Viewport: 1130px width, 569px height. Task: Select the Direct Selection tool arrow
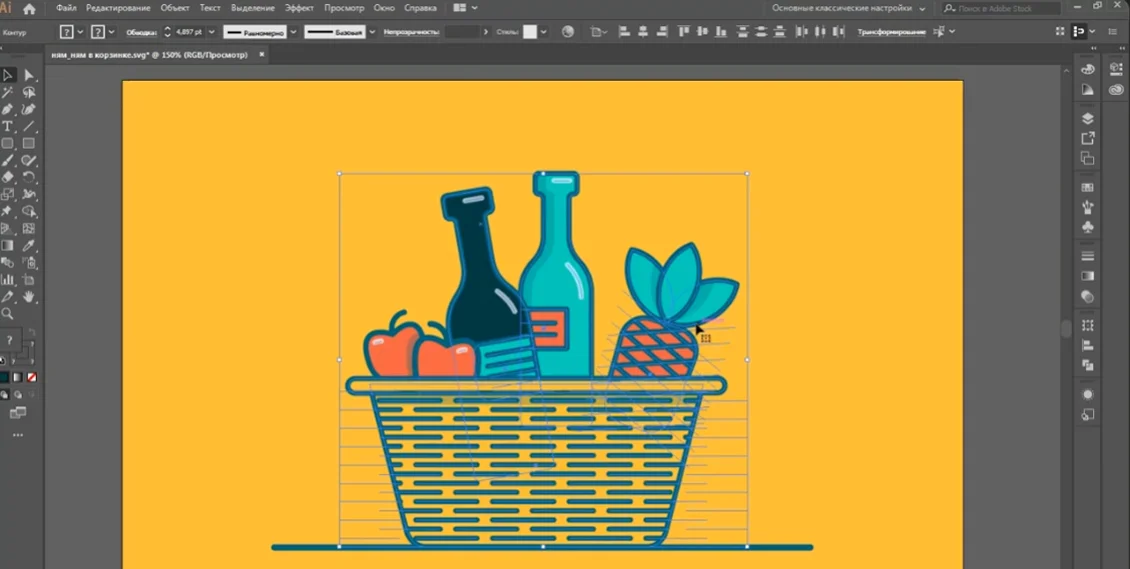[x=29, y=75]
